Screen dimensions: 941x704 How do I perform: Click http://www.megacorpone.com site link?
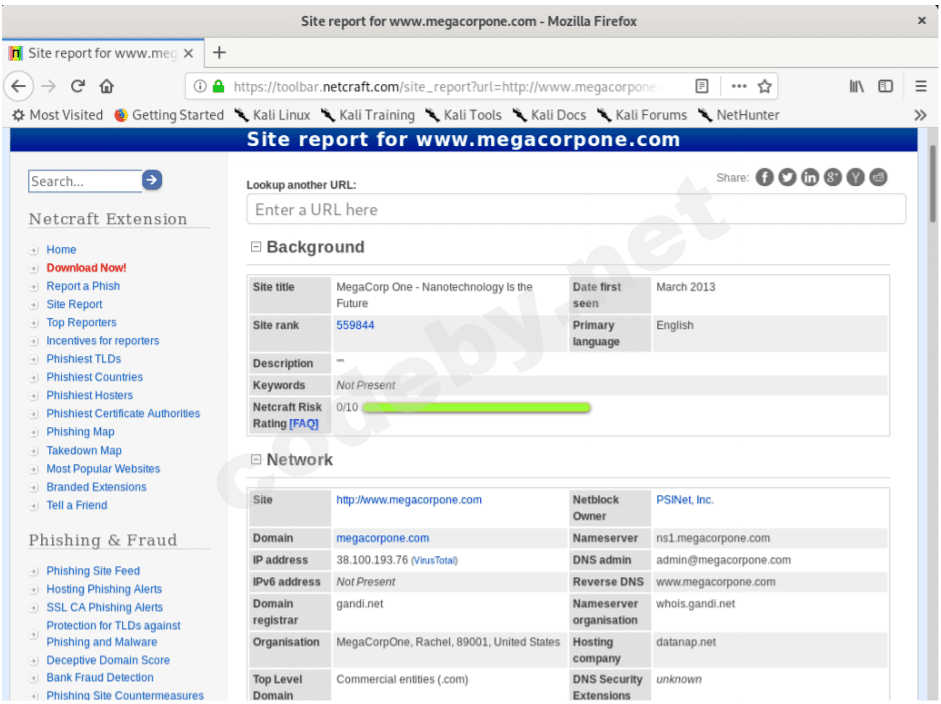tap(409, 500)
